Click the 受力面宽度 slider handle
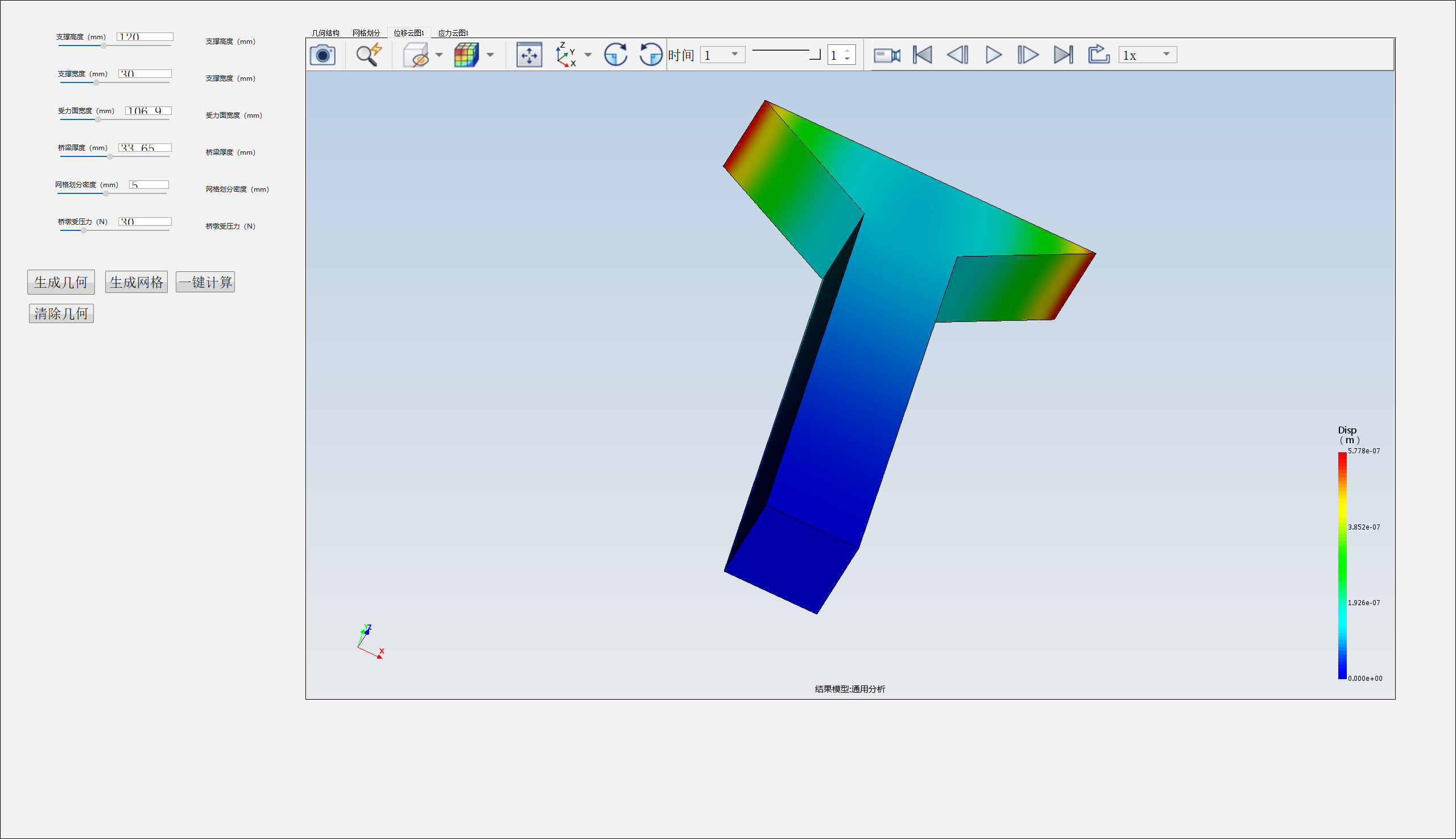Image resolution: width=1456 pixels, height=839 pixels. coord(98,119)
